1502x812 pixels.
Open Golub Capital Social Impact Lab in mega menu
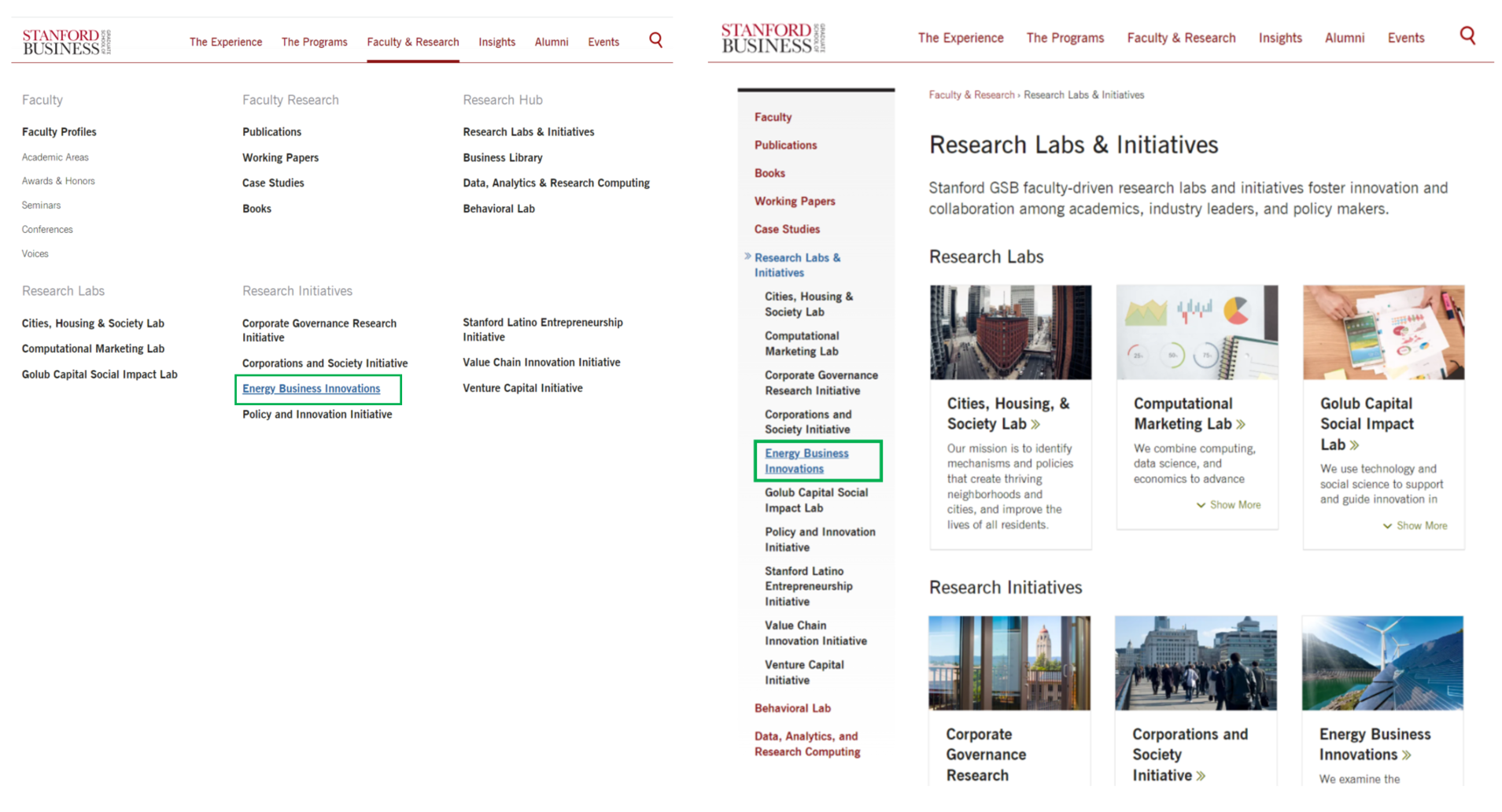point(99,375)
